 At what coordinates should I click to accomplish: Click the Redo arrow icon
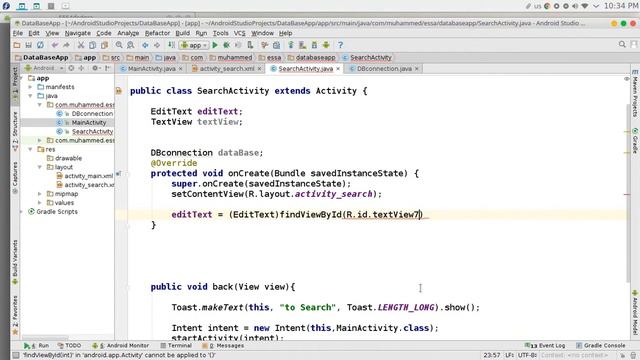pyautogui.click(x=66, y=45)
